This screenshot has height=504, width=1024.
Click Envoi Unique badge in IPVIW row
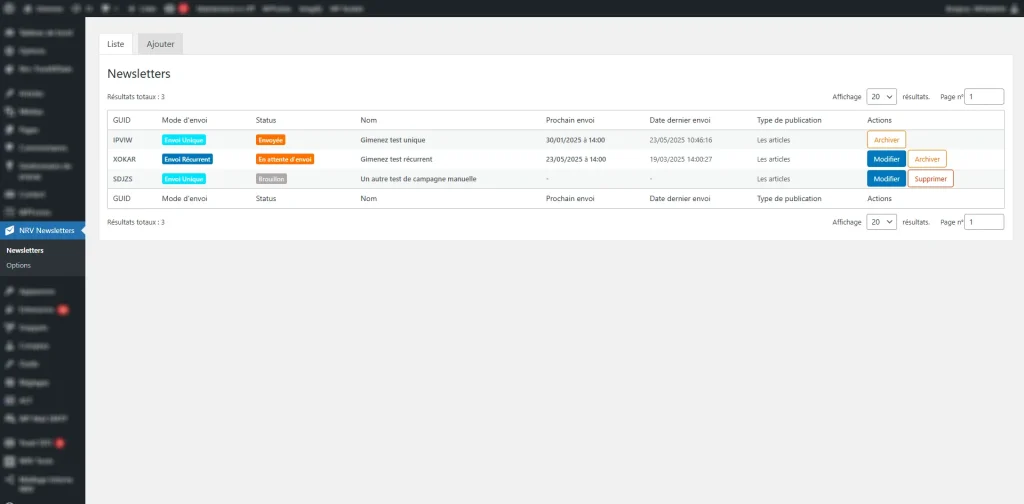184,140
